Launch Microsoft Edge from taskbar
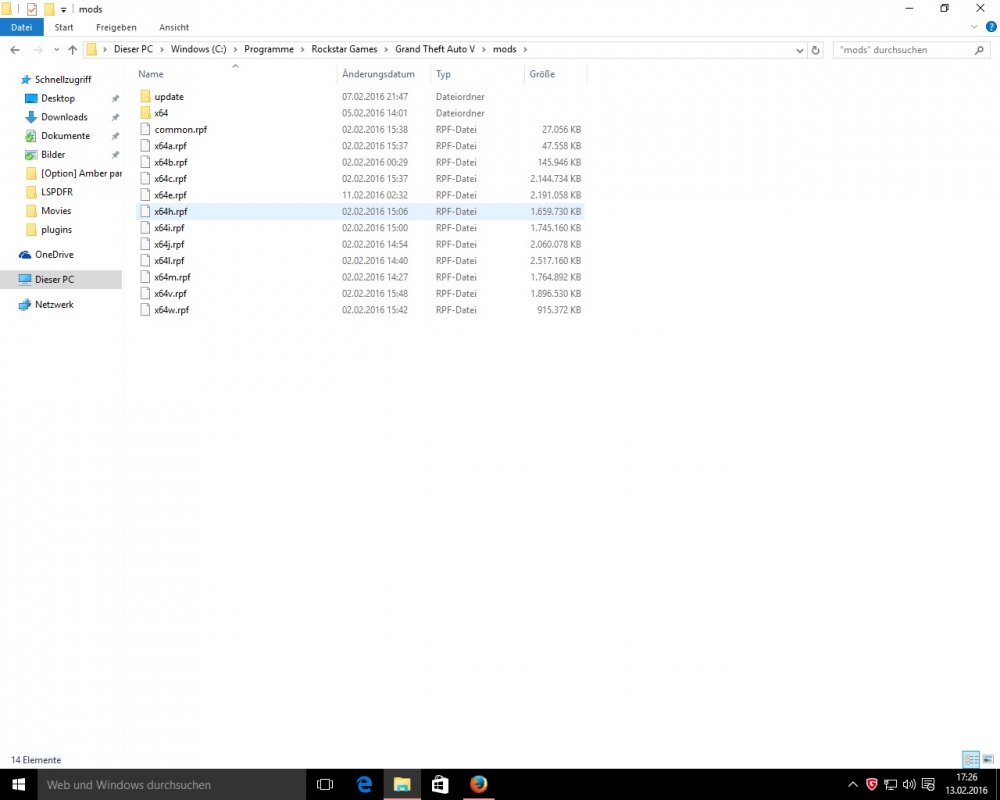Image resolution: width=1000 pixels, height=800 pixels. (364, 785)
